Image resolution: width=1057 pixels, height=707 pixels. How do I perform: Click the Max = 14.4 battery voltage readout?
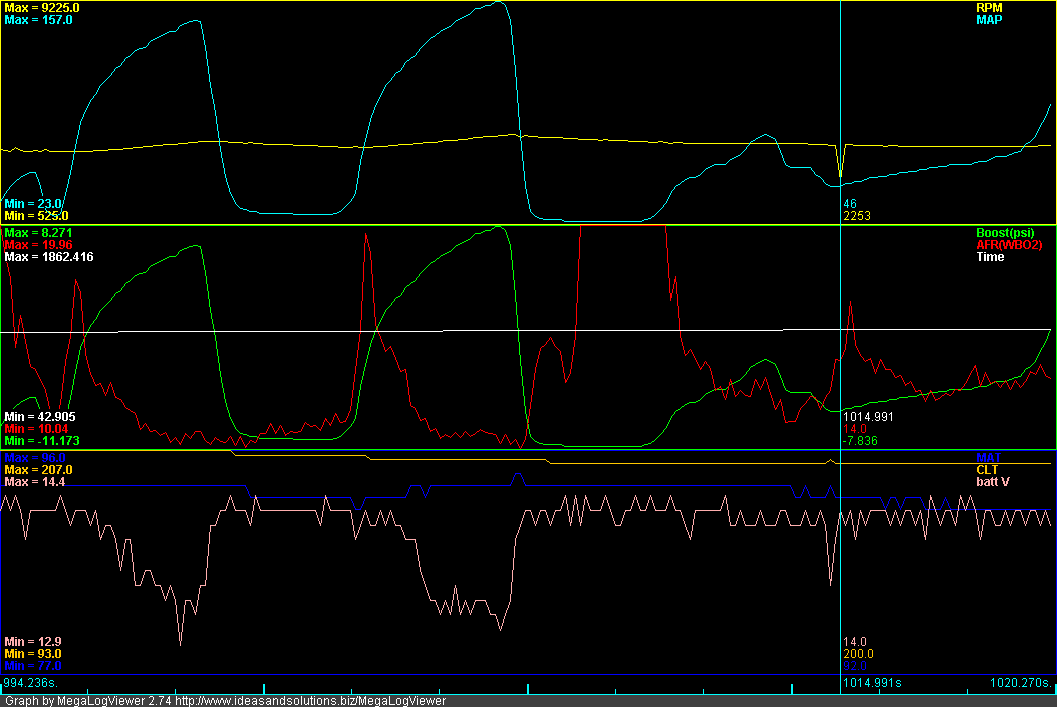35,482
